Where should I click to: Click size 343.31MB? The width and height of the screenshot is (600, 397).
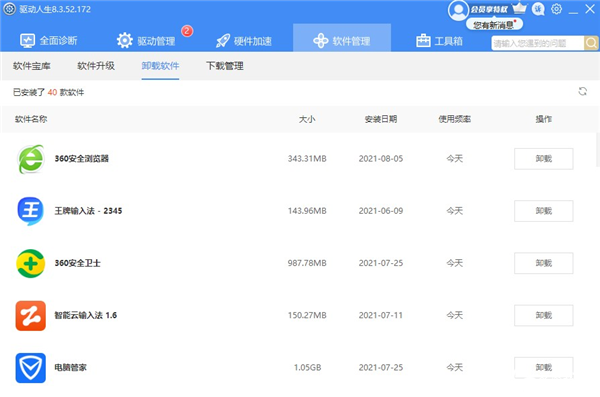(307, 158)
